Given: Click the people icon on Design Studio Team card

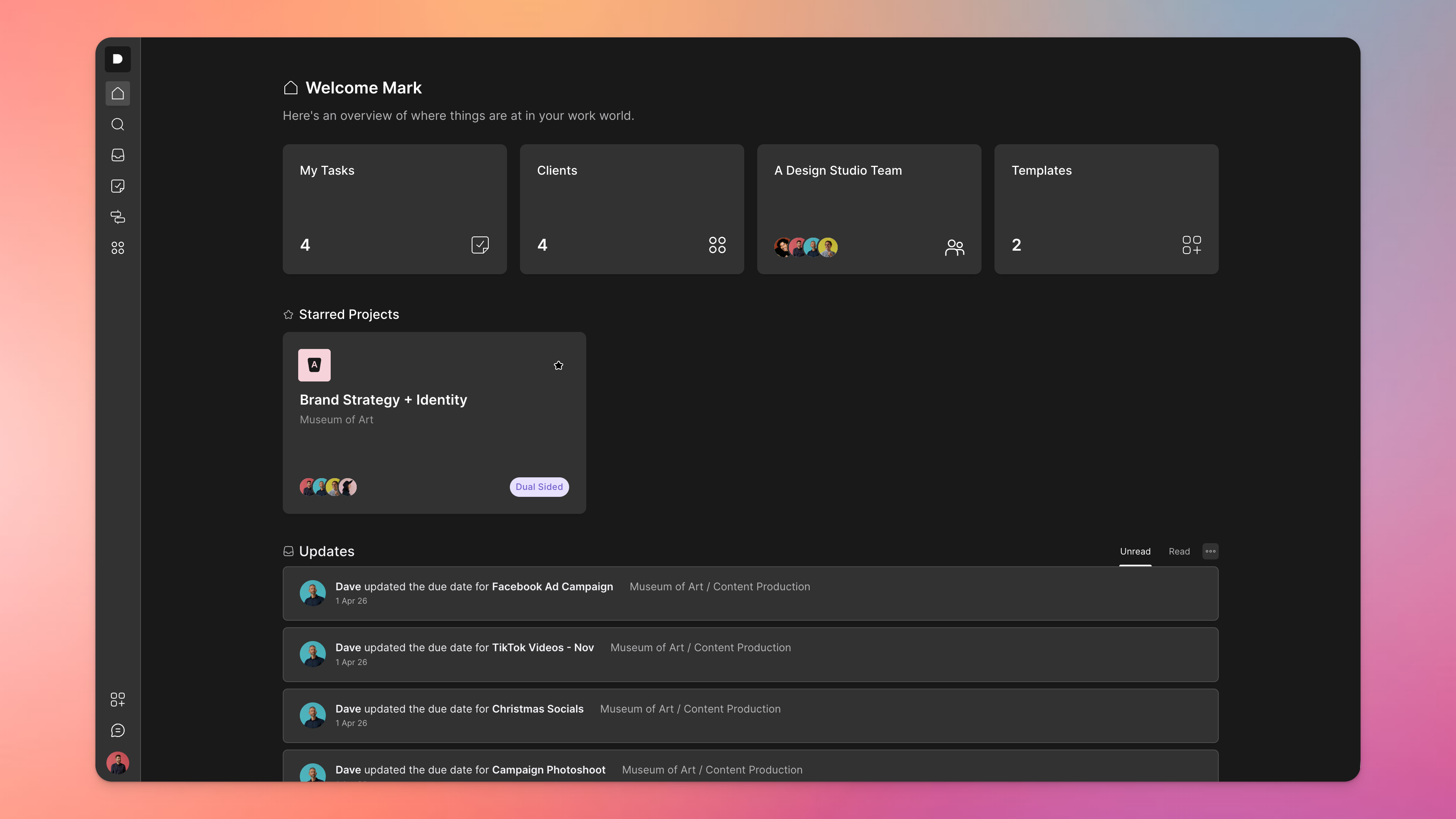Looking at the screenshot, I should coord(955,247).
